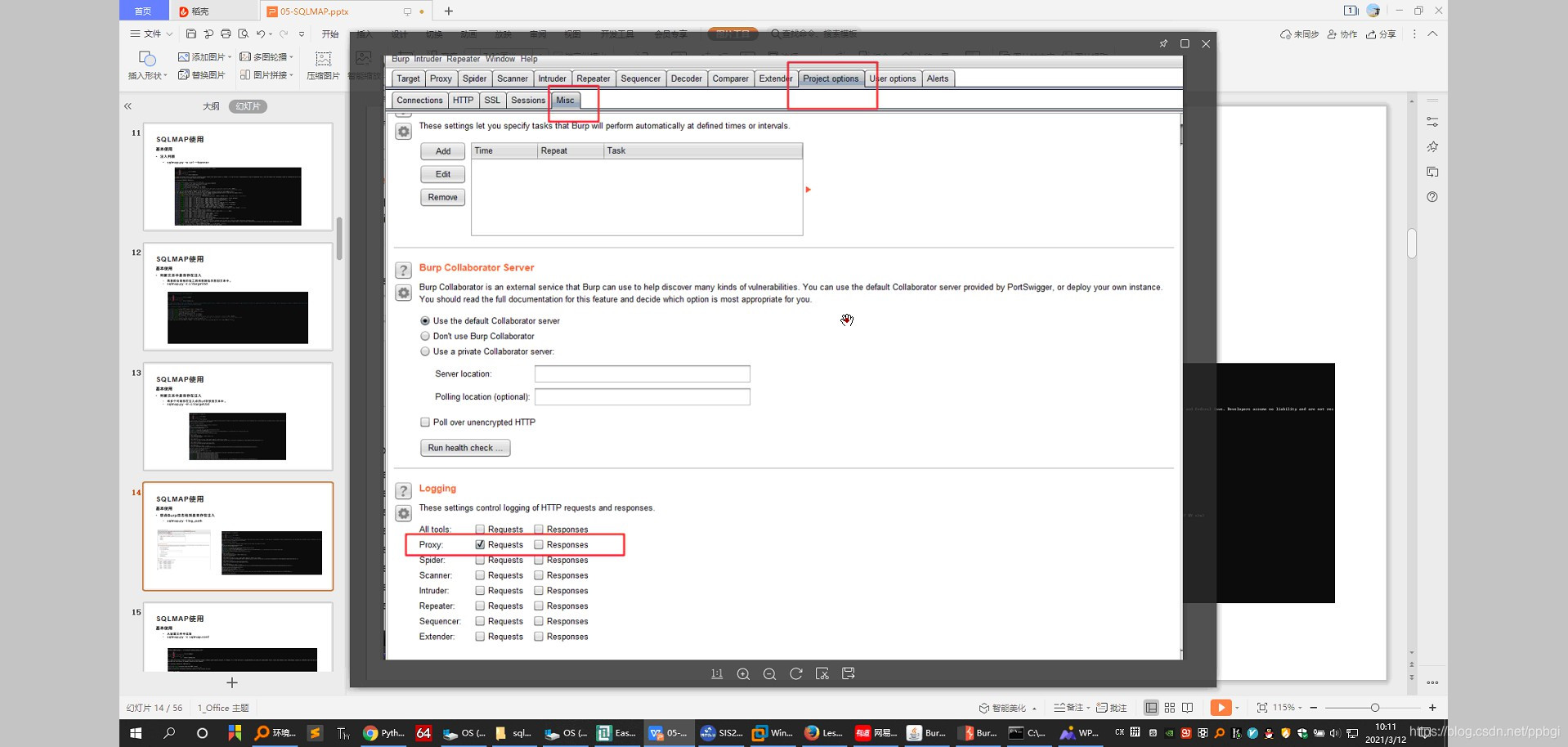Open quick access toolbar customize dropdown
1568x747 pixels.
pos(302,34)
